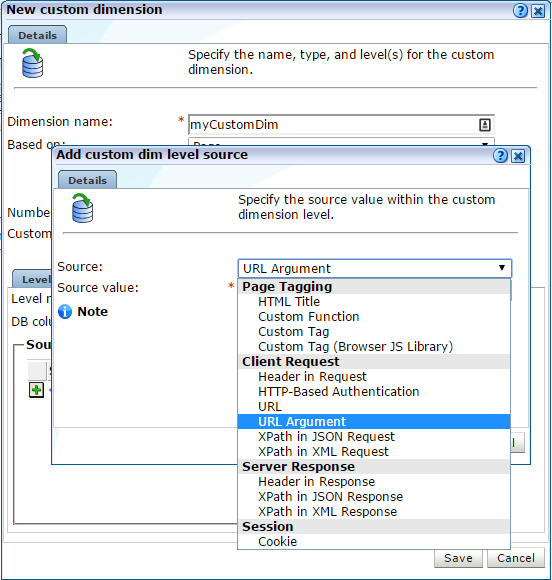Image resolution: width=552 pixels, height=580 pixels.
Task: Open help for Add custom dim level source
Action: coord(500,156)
